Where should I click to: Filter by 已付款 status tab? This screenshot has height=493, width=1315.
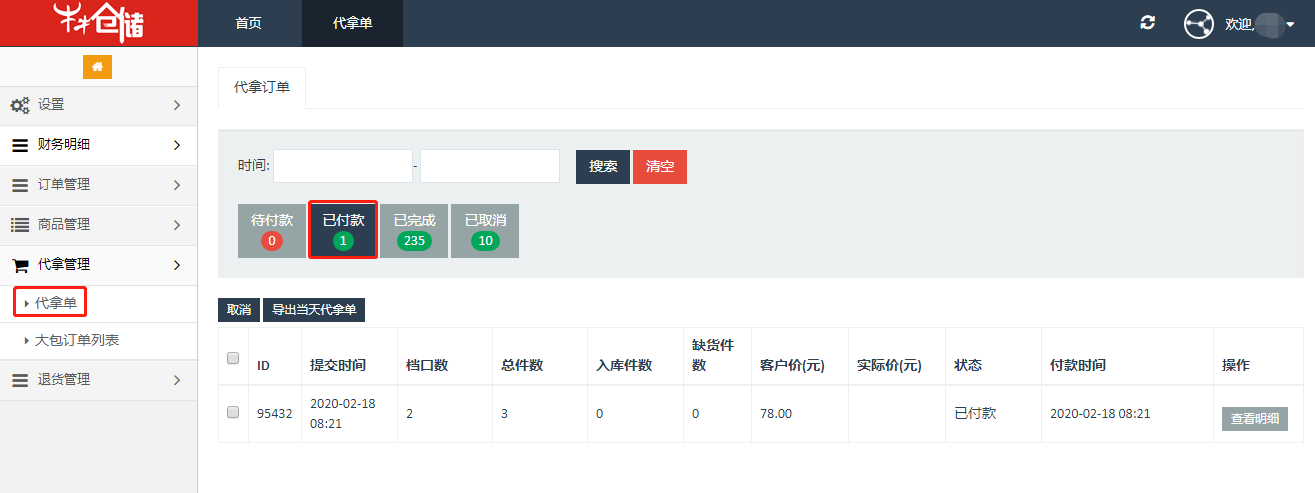[x=343, y=231]
